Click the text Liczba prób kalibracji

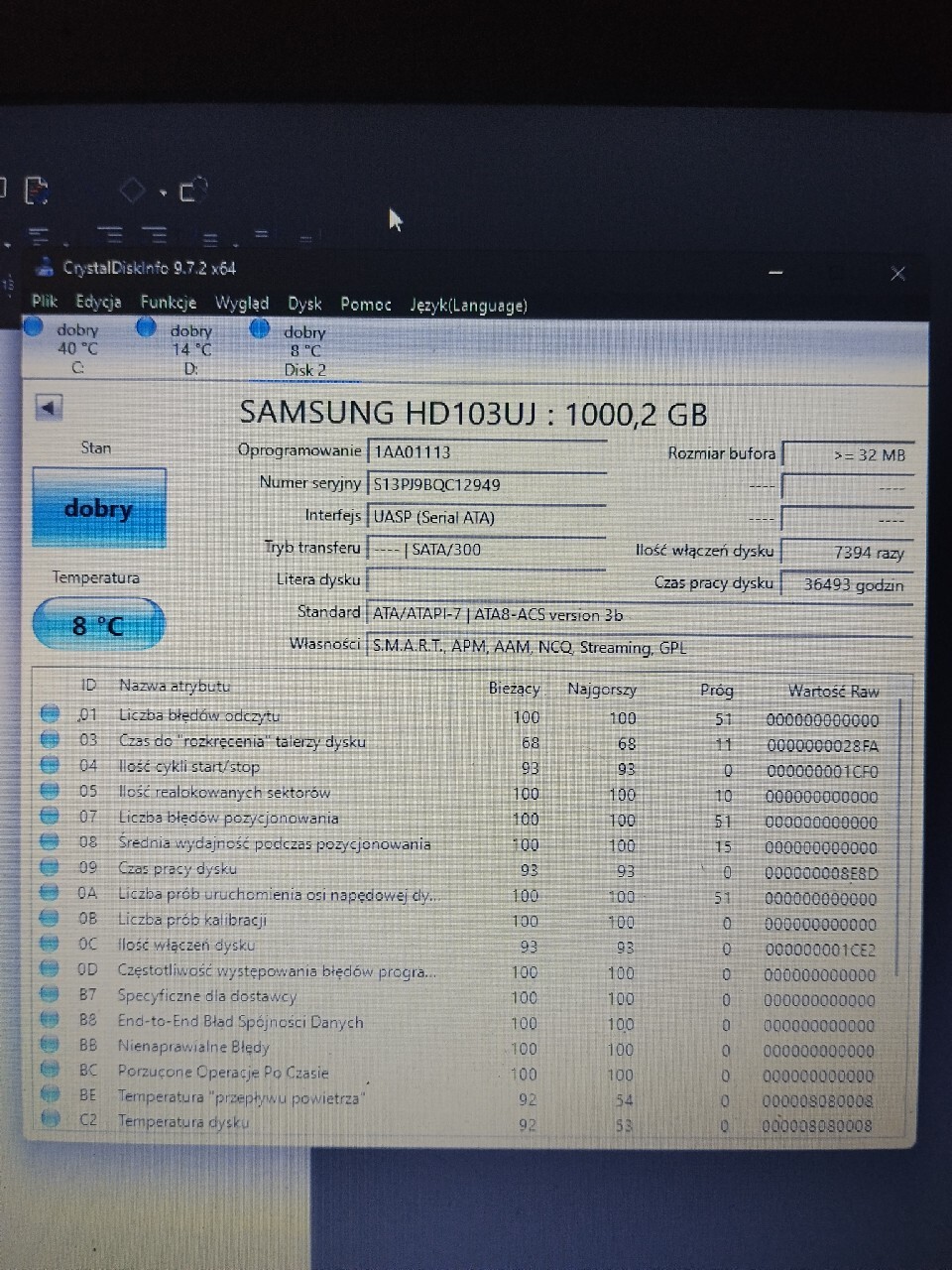tap(192, 919)
